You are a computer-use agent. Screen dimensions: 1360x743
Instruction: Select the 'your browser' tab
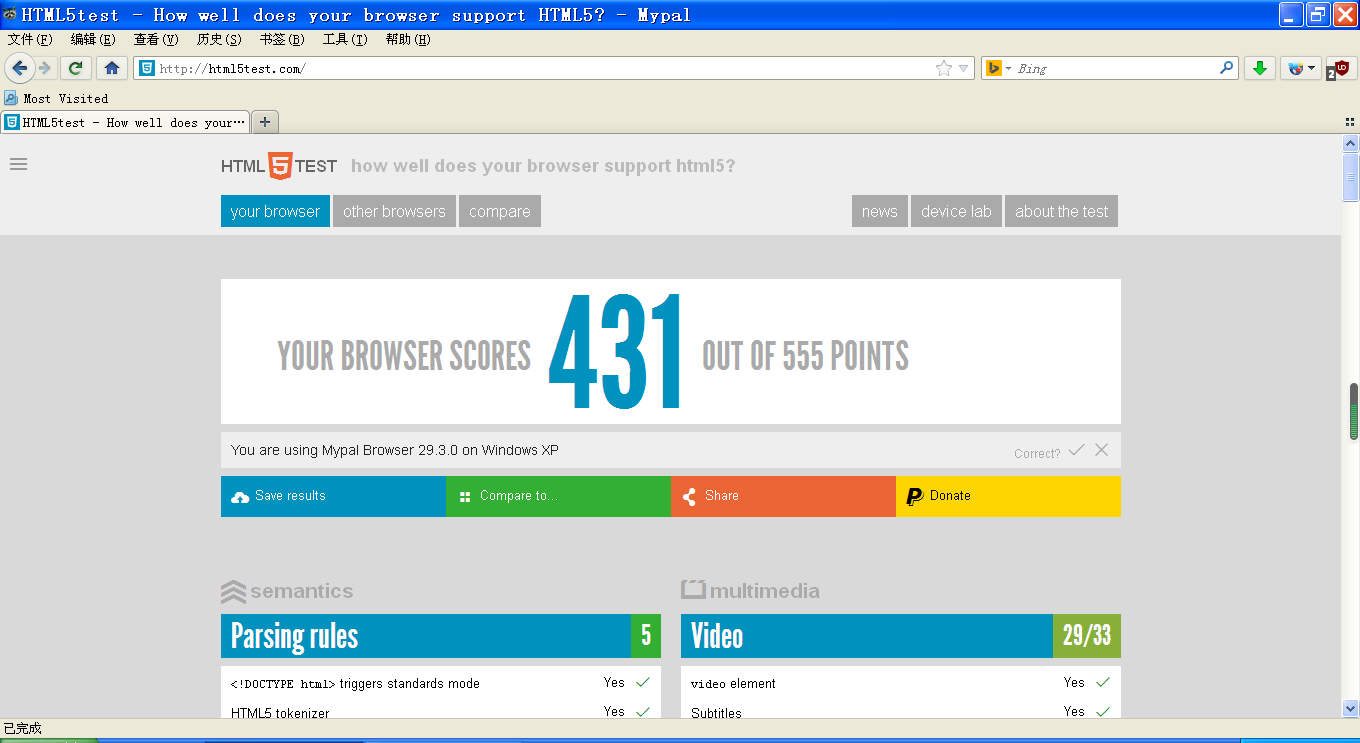275,211
